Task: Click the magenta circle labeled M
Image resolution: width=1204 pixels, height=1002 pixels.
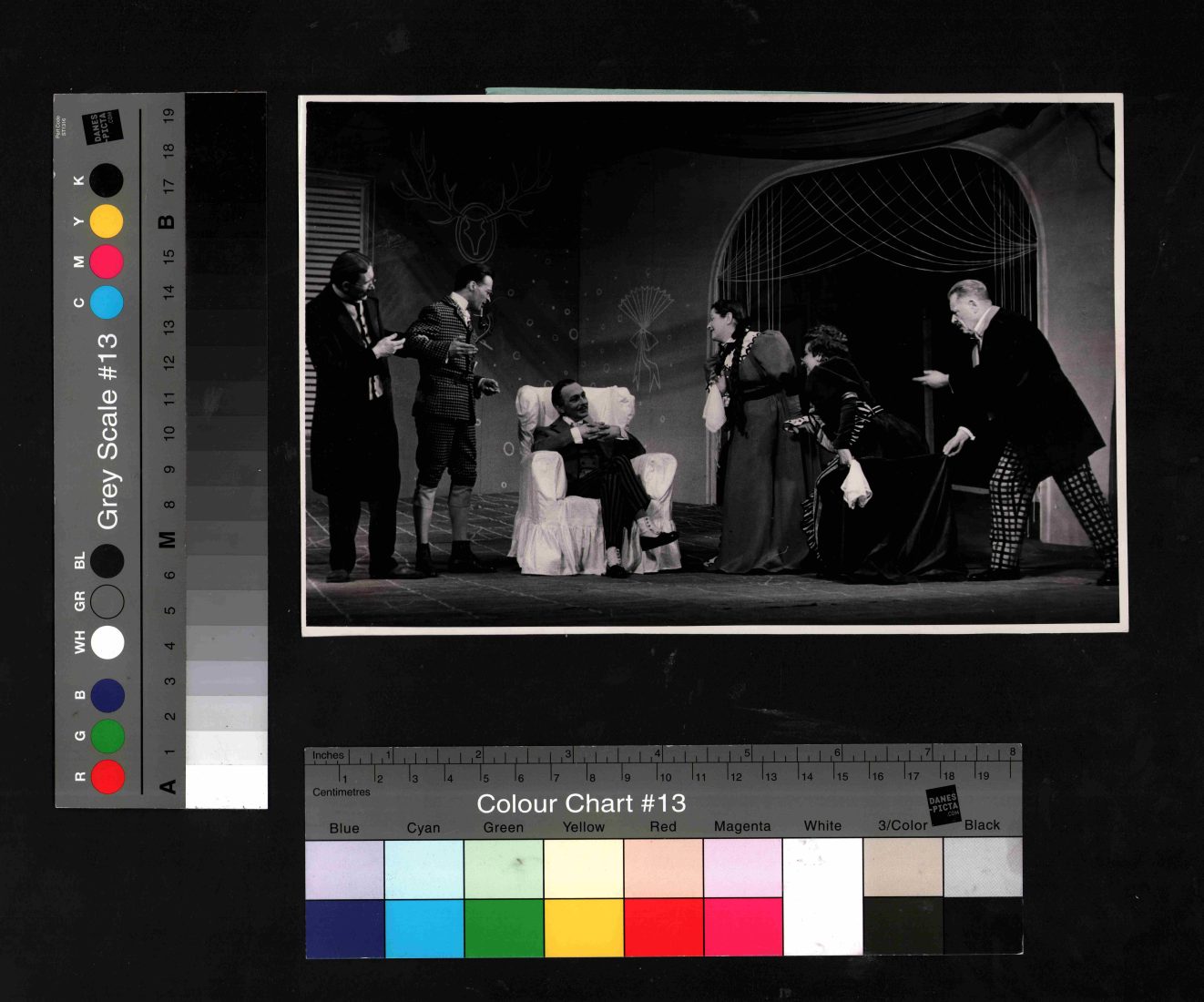Action: tap(107, 262)
